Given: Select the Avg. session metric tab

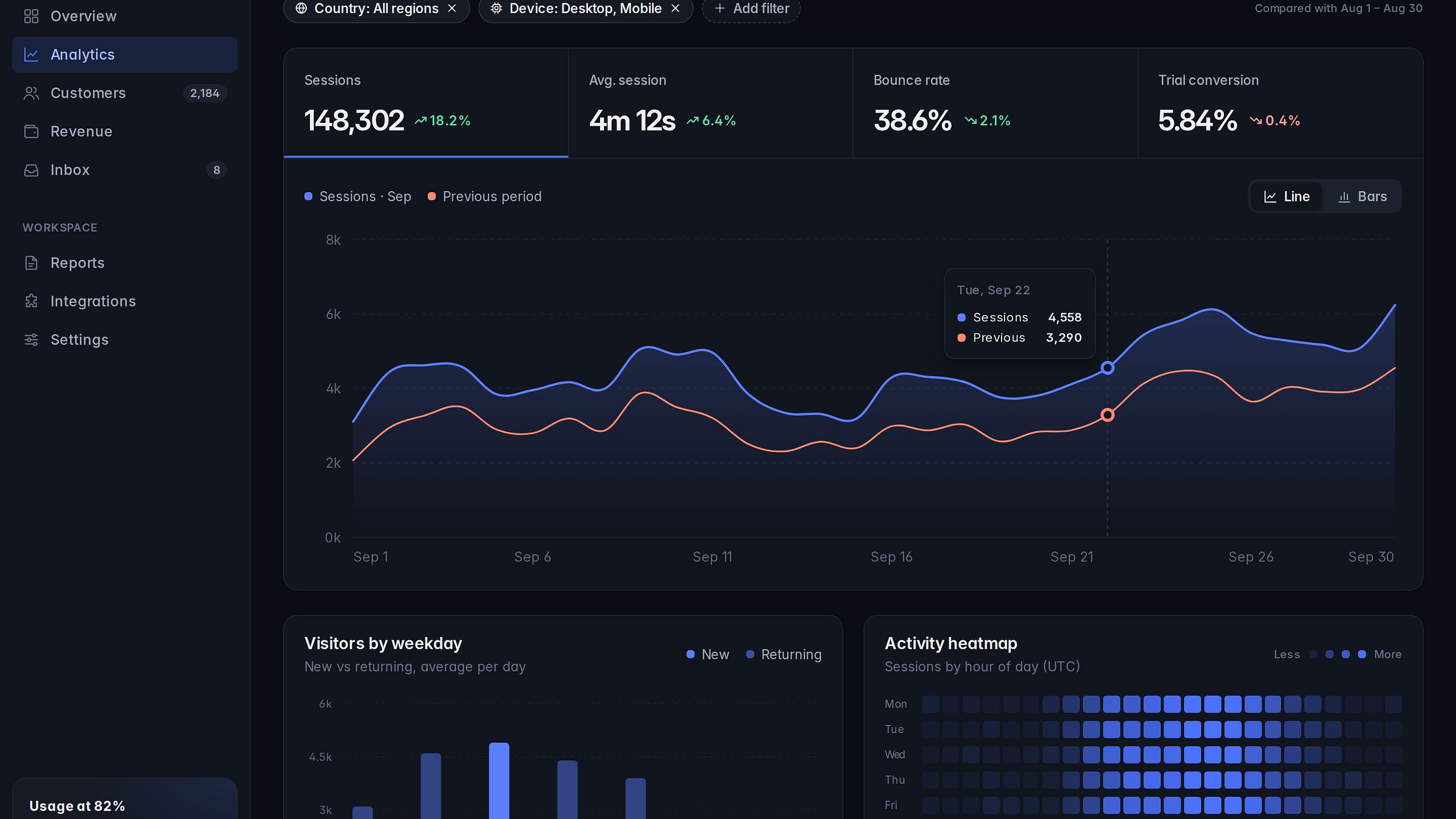Looking at the screenshot, I should click(710, 103).
